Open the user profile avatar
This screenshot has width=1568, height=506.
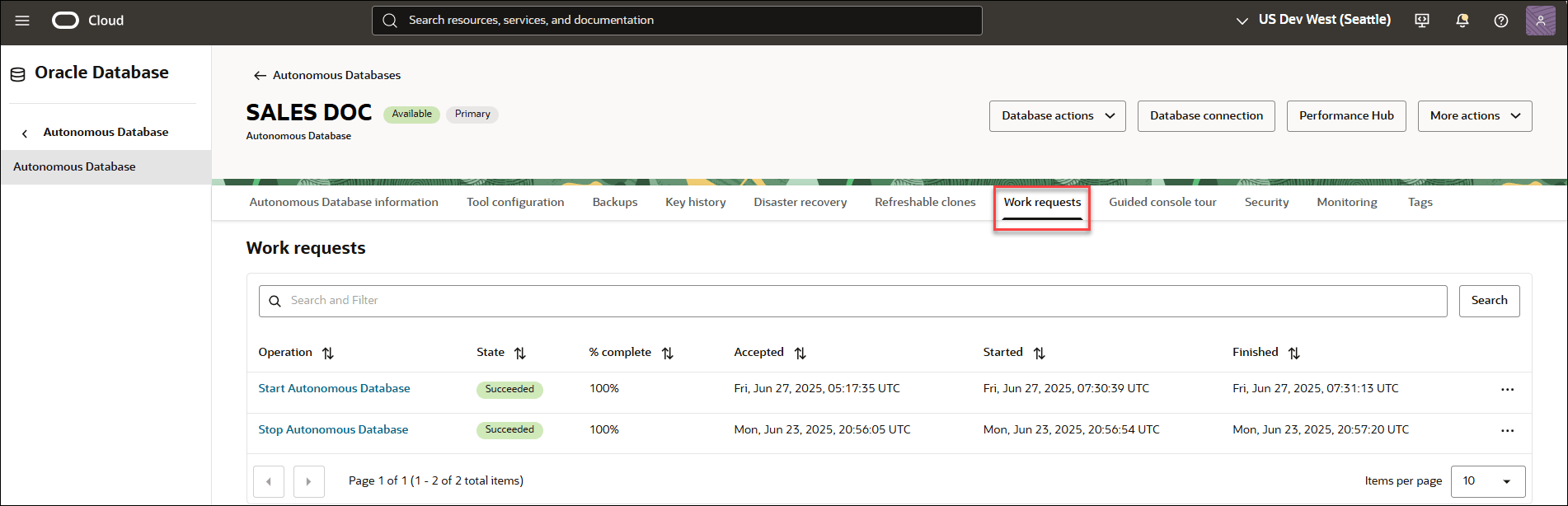coord(1539,21)
